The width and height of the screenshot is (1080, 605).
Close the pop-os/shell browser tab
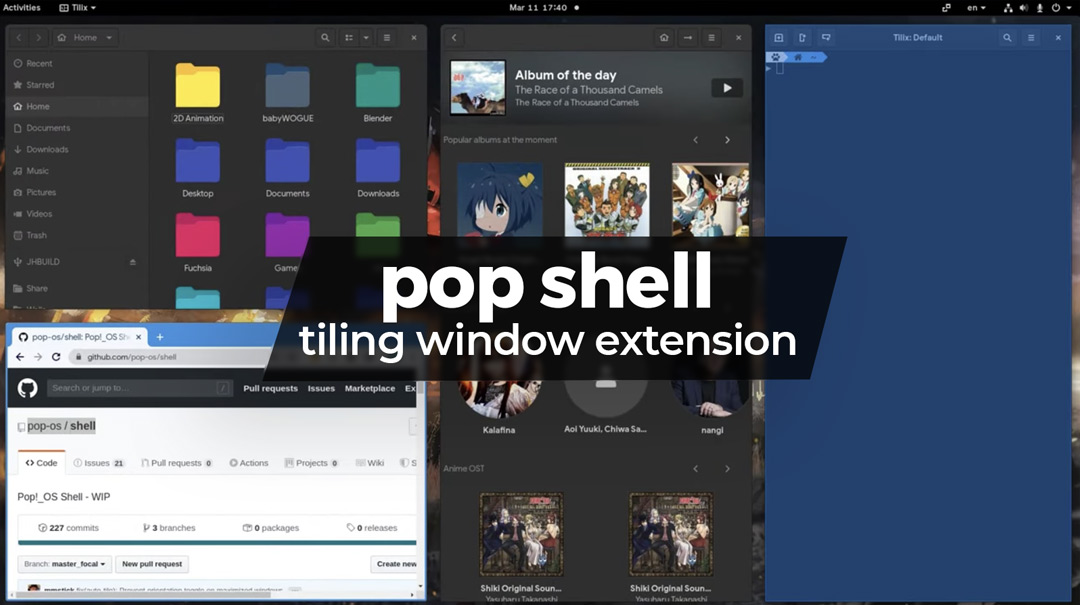tap(138, 337)
